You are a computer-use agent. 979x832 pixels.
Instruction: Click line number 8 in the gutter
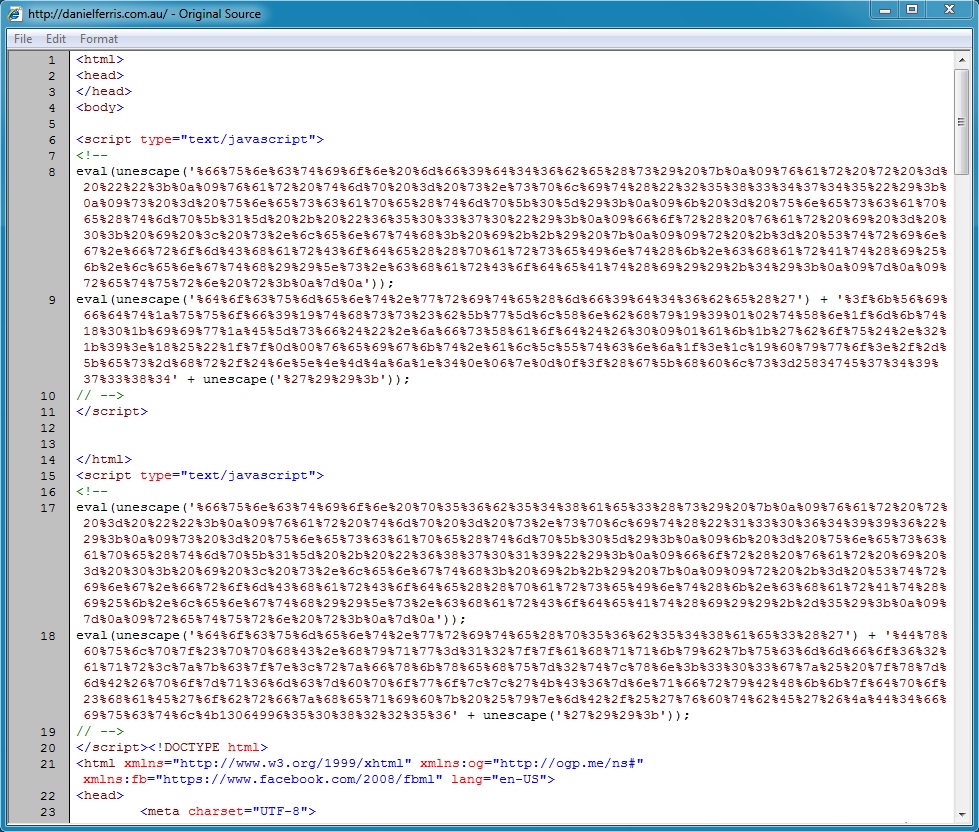click(52, 172)
